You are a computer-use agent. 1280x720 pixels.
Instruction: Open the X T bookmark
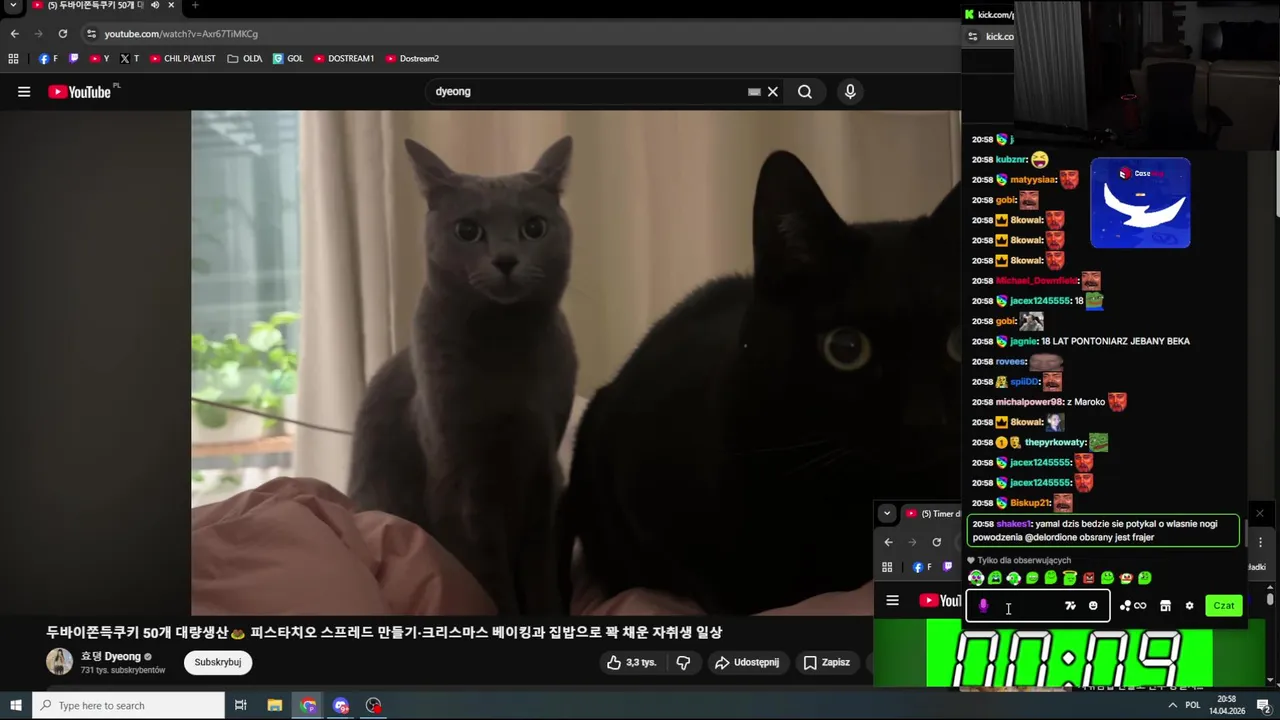tap(130, 59)
